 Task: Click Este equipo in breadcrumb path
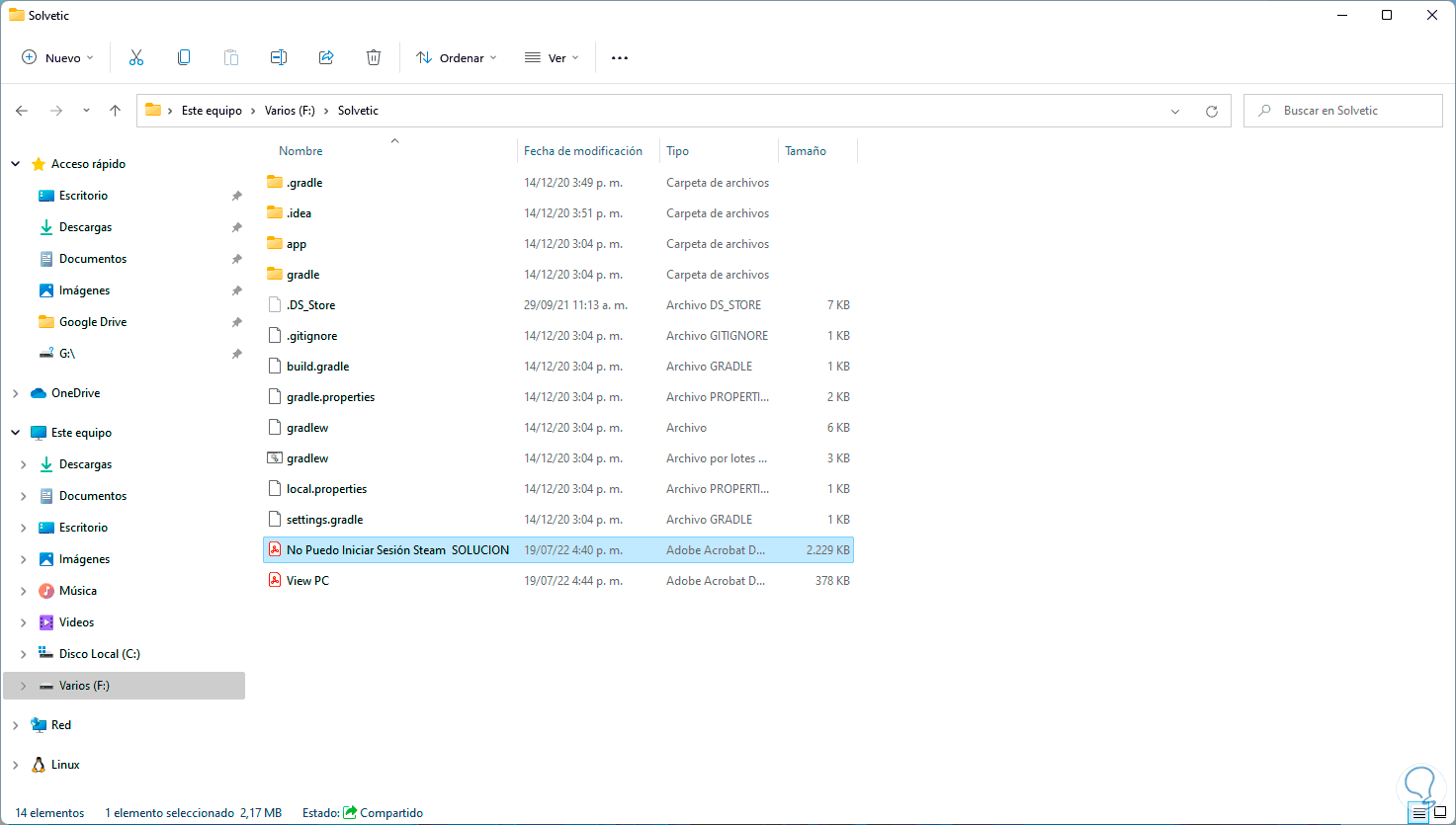[212, 111]
